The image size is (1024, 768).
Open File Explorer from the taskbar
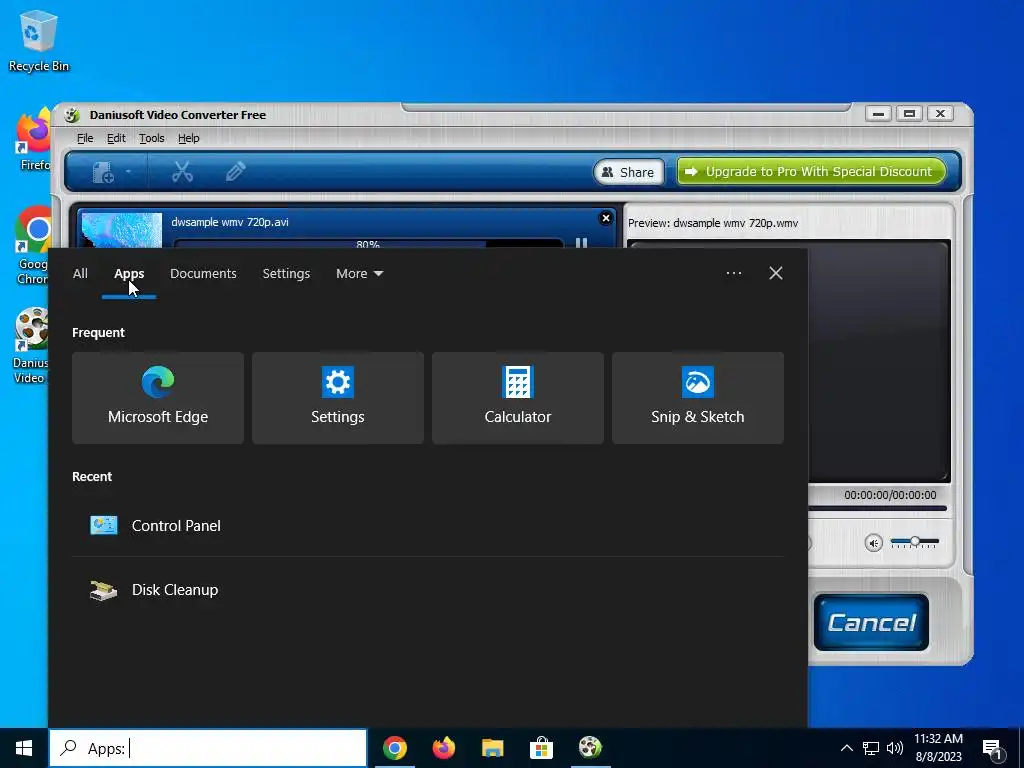492,748
